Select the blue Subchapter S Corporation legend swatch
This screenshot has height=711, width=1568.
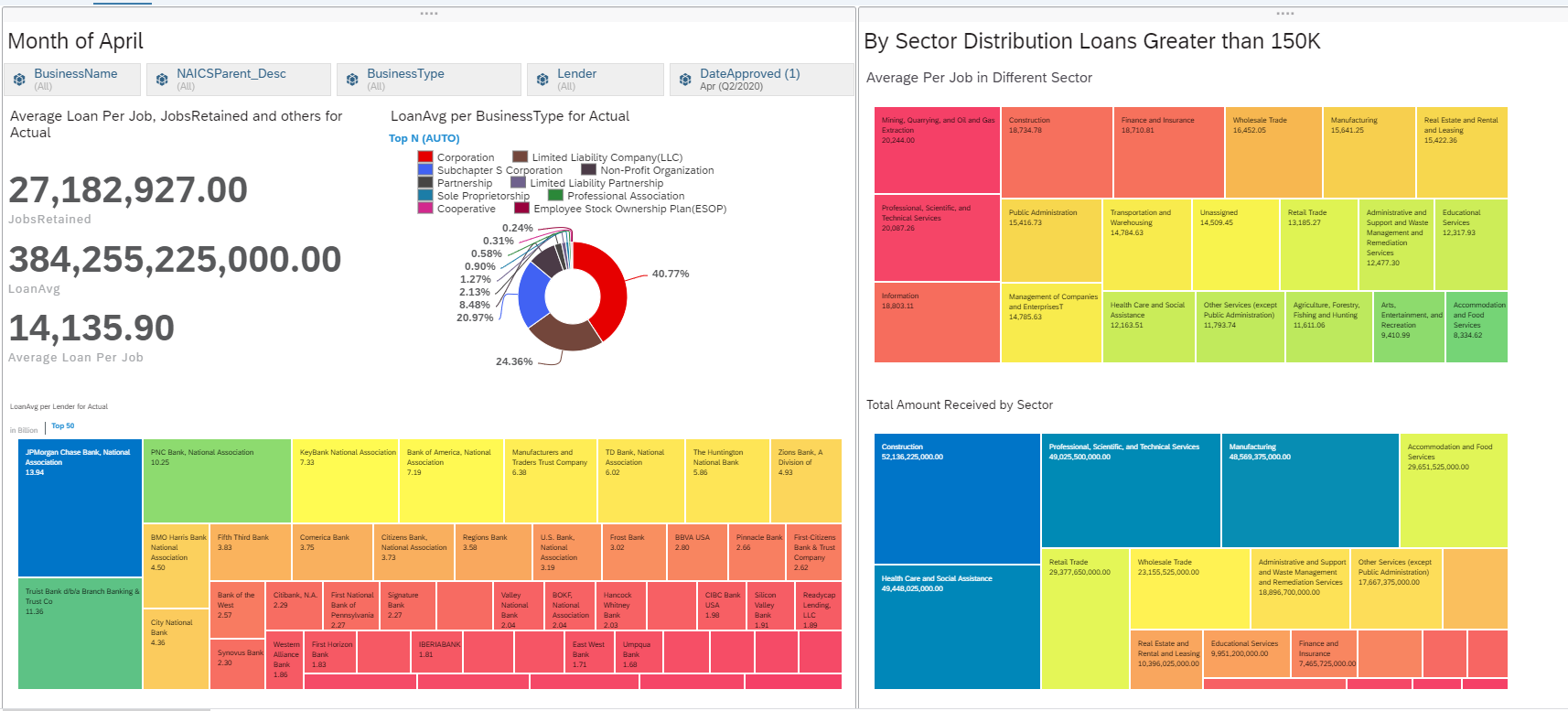(x=425, y=170)
